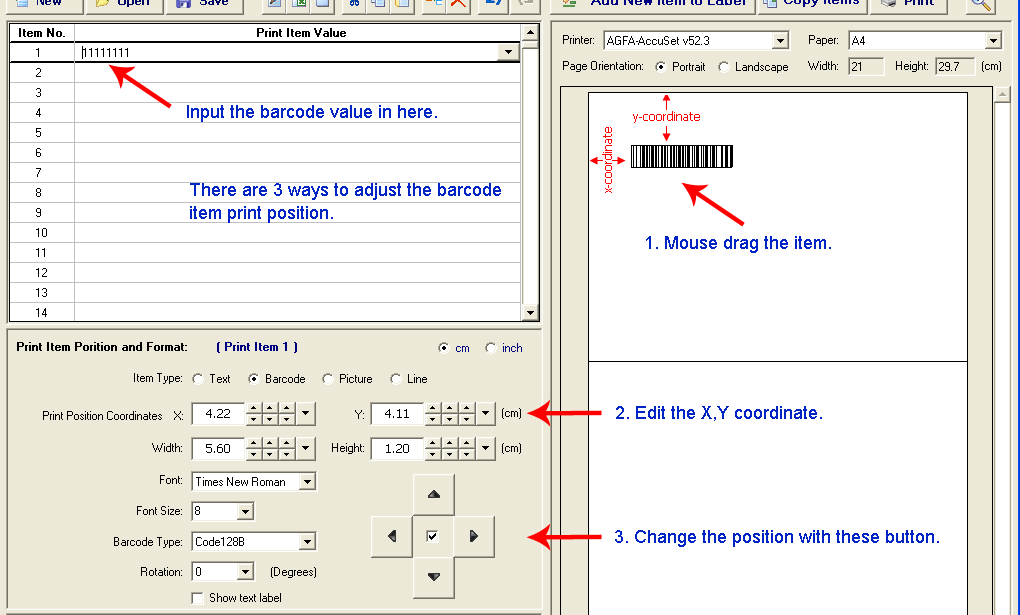Toggle the checkbox in the arrow pad center
1020x615 pixels.
tap(432, 537)
